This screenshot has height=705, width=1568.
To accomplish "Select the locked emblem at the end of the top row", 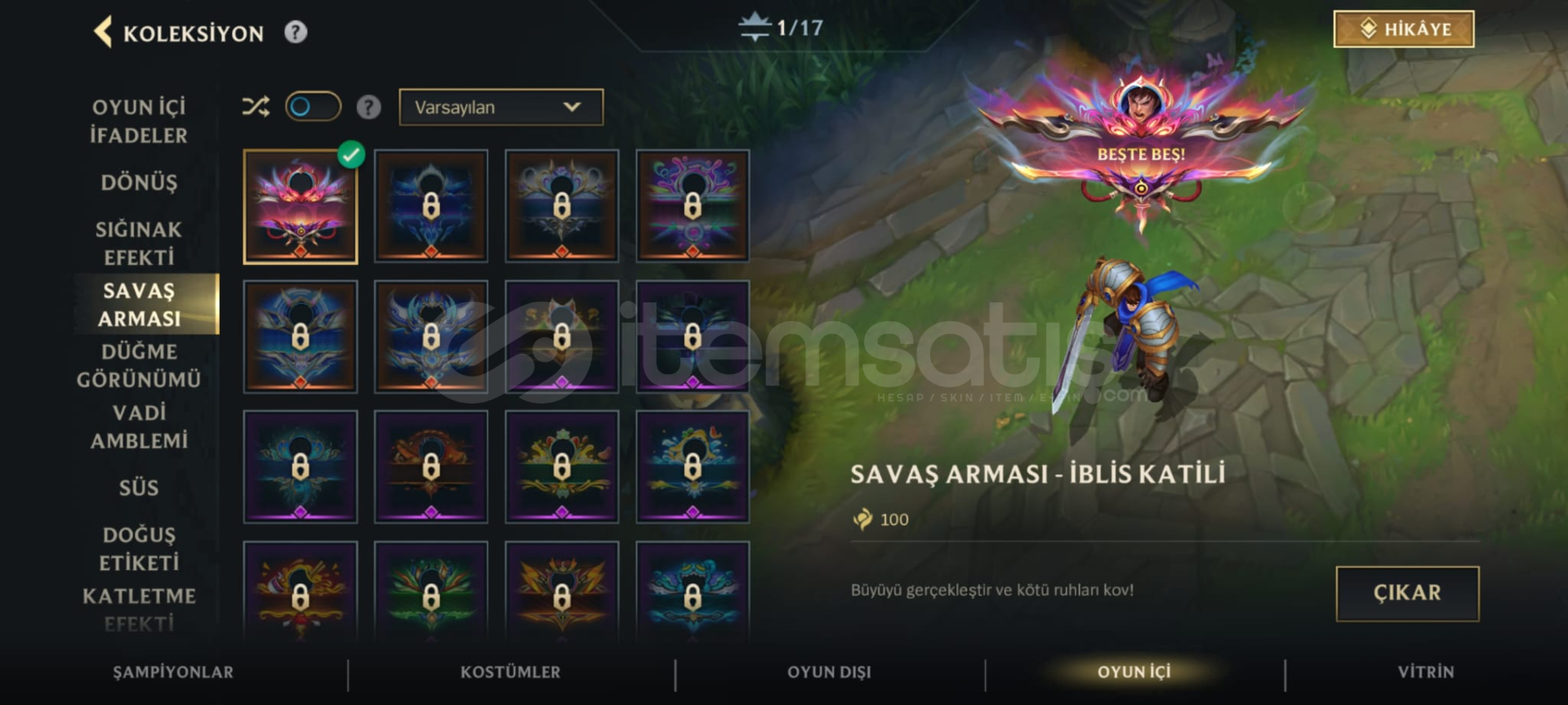I will pyautogui.click(x=693, y=206).
